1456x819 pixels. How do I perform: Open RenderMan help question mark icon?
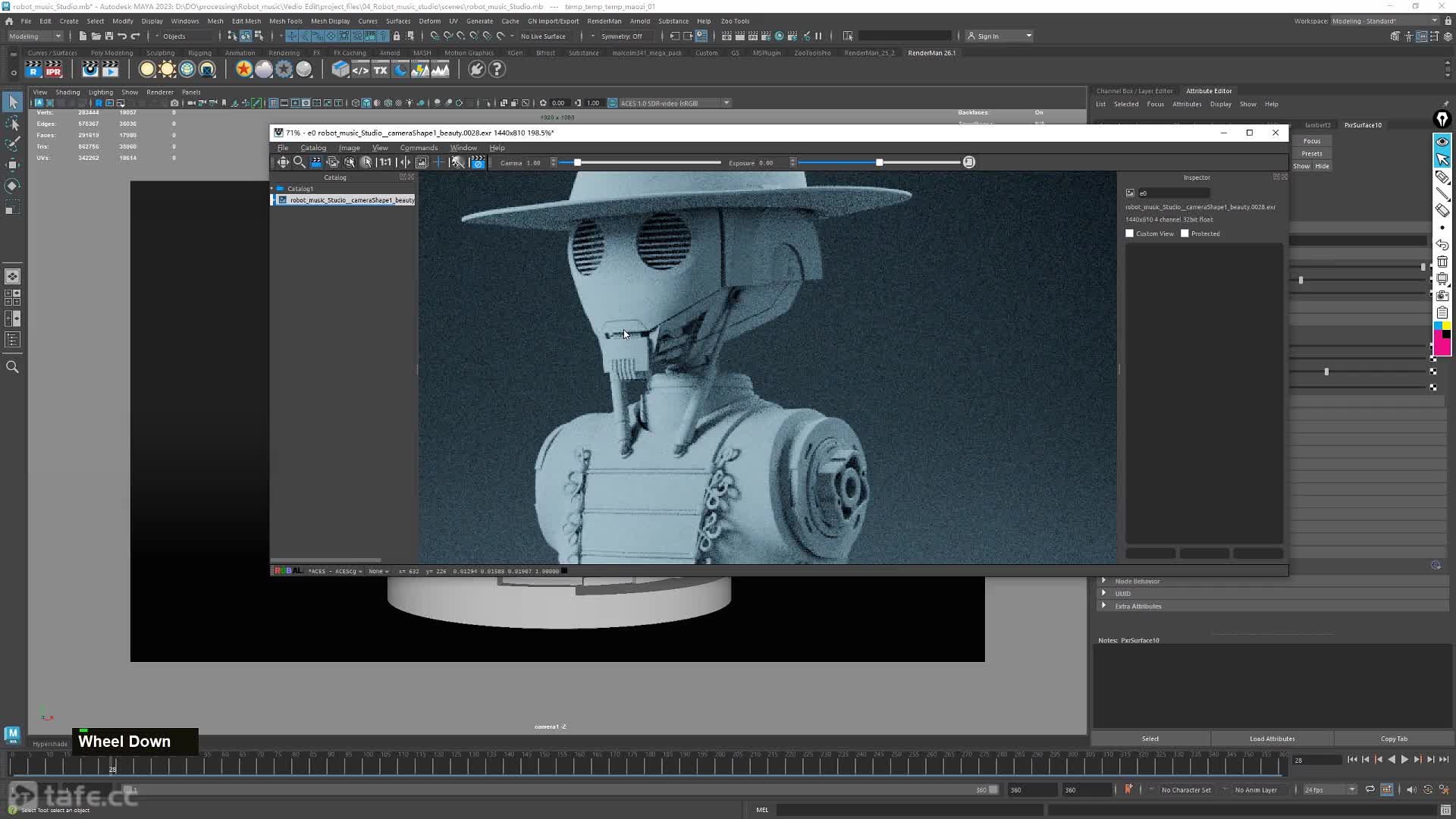(x=497, y=70)
